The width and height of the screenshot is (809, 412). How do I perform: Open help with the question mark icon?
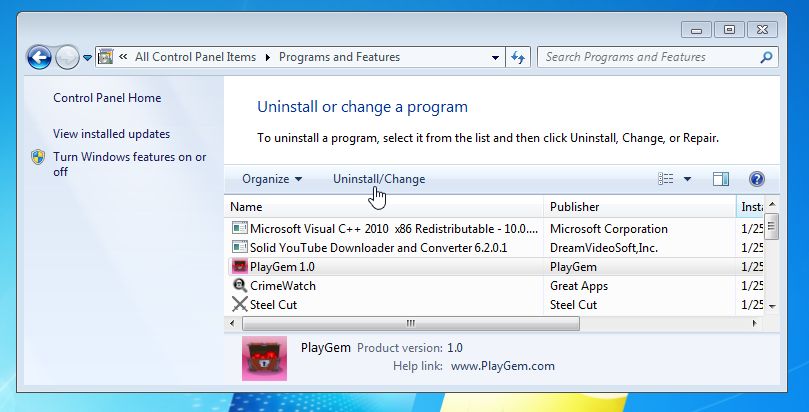pyautogui.click(x=756, y=179)
